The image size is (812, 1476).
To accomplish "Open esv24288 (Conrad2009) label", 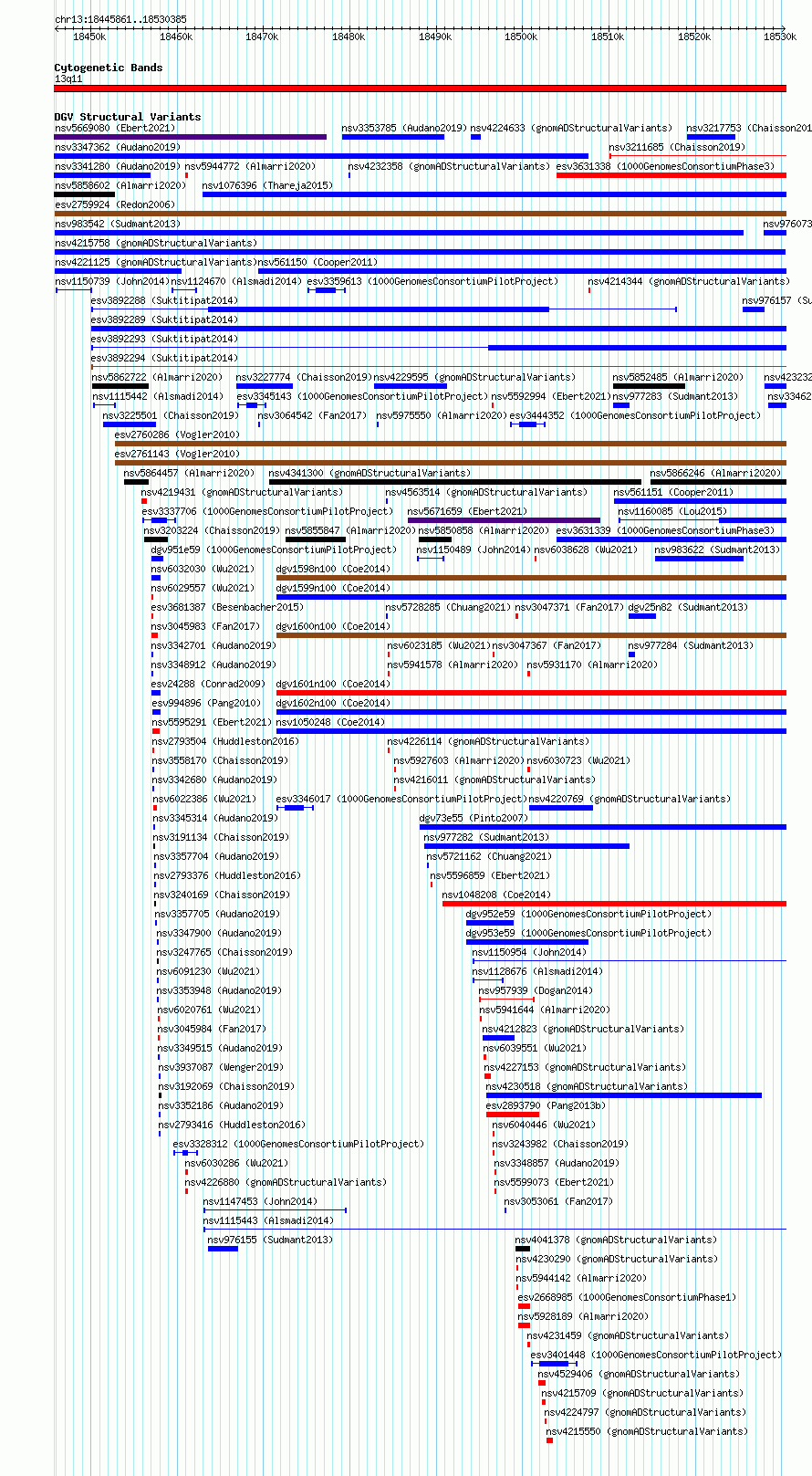I will [x=208, y=684].
